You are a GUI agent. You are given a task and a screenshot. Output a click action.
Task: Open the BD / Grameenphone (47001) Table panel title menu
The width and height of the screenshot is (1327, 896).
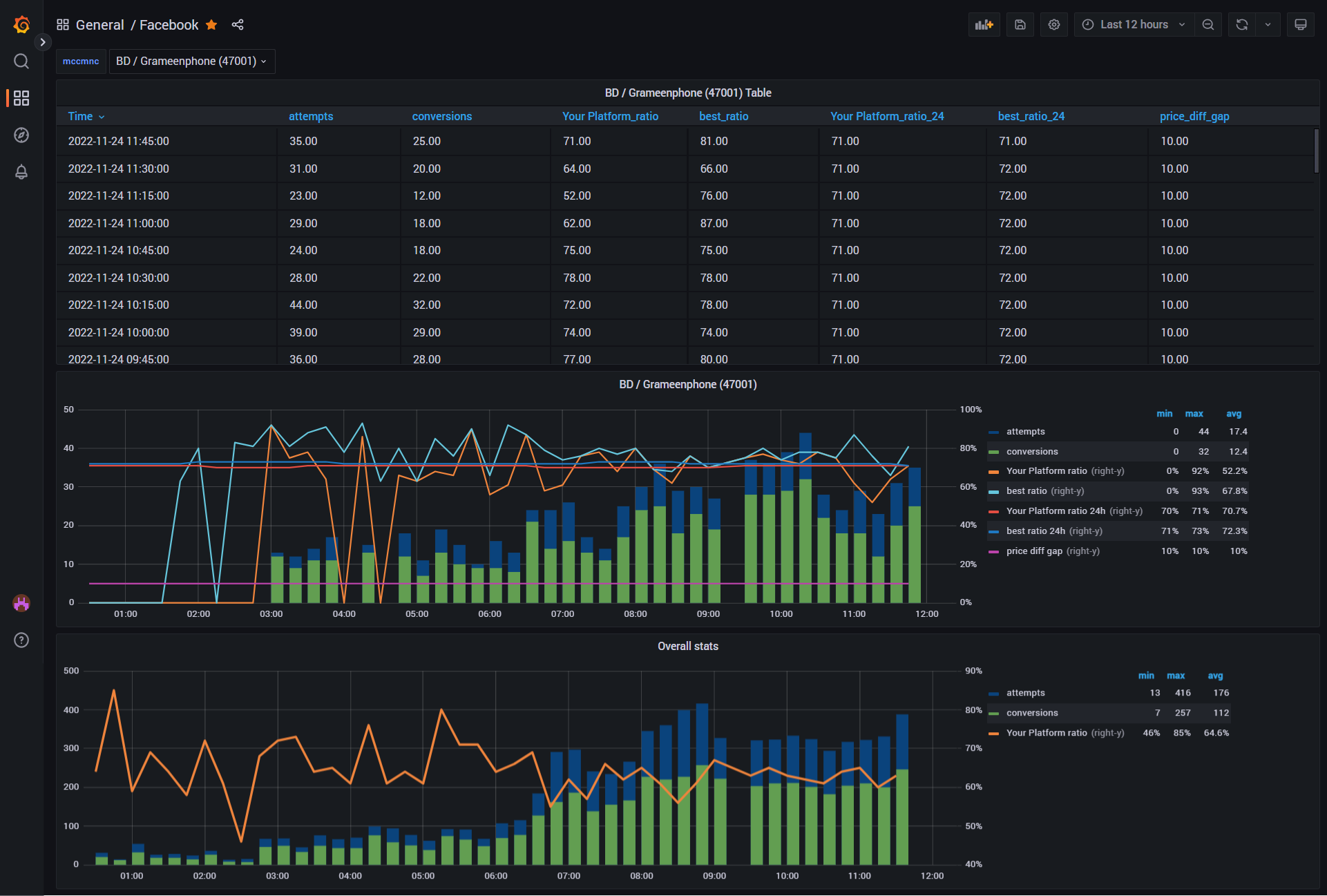pos(688,93)
